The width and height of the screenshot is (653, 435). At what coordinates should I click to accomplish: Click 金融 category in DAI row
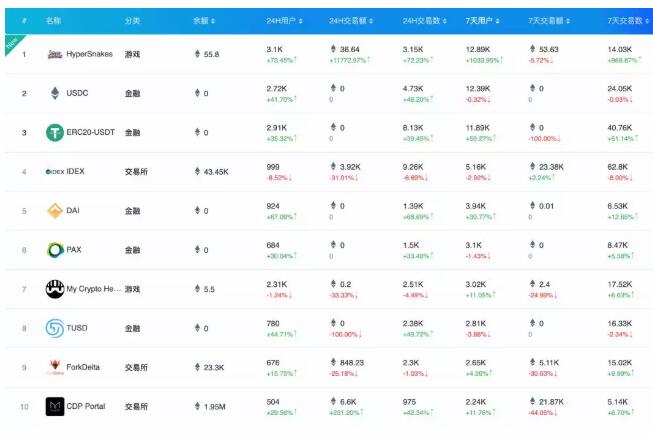[132, 211]
